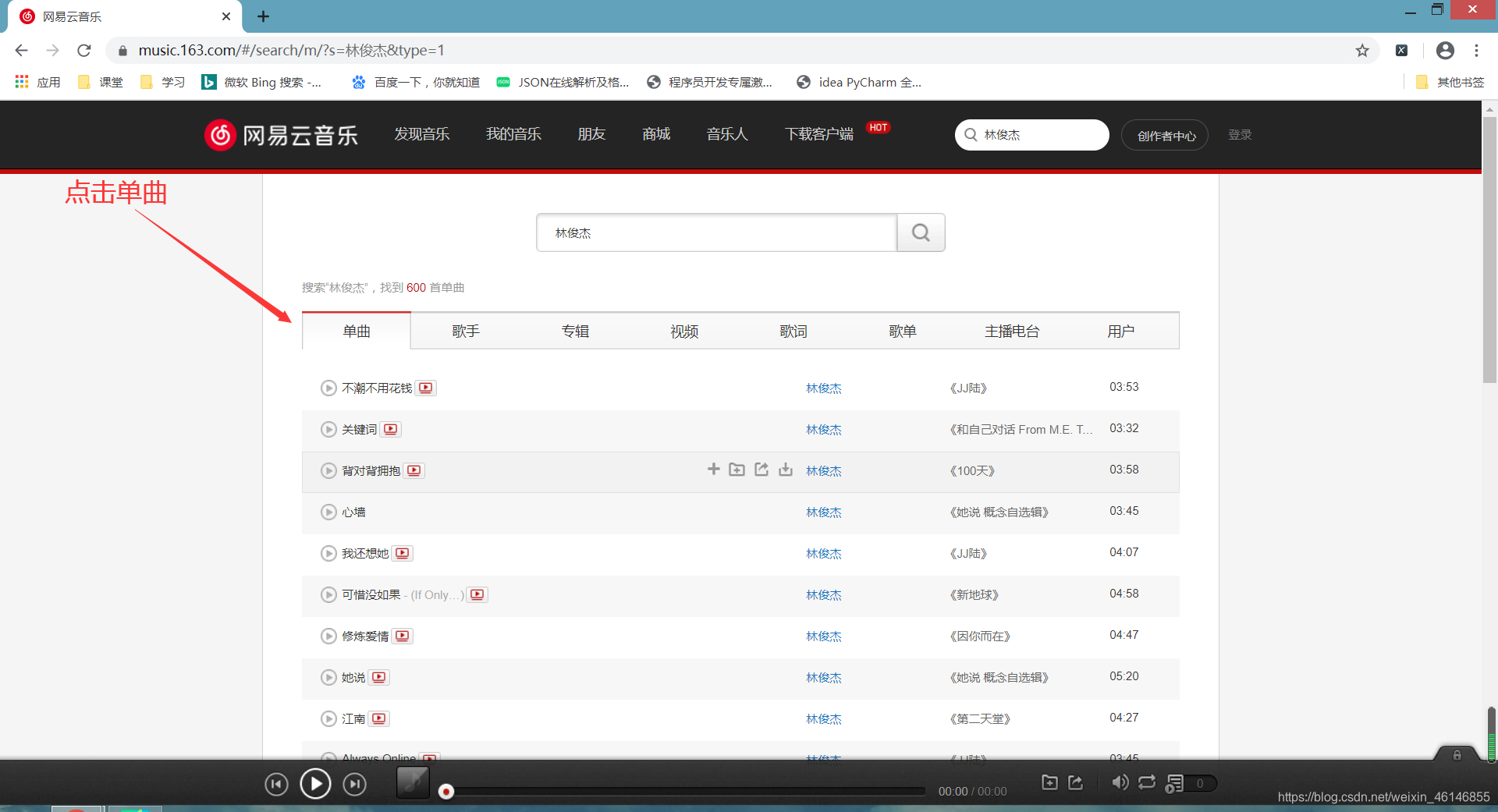This screenshot has width=1498, height=812.
Task: Skip to previous track in player bar
Action: click(276, 784)
